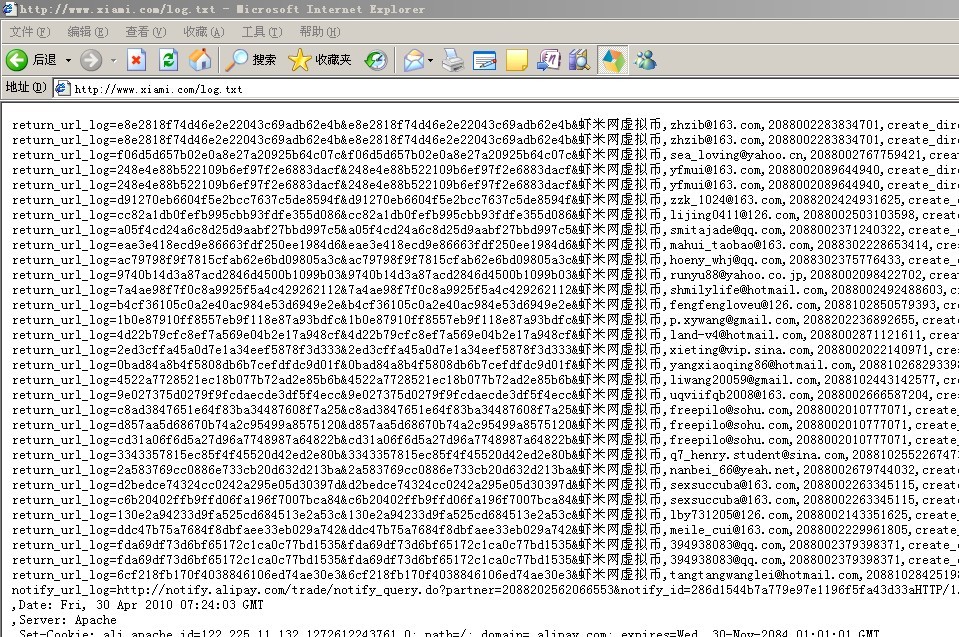Click email hoeny_whj@qq.com

click(x=726, y=260)
